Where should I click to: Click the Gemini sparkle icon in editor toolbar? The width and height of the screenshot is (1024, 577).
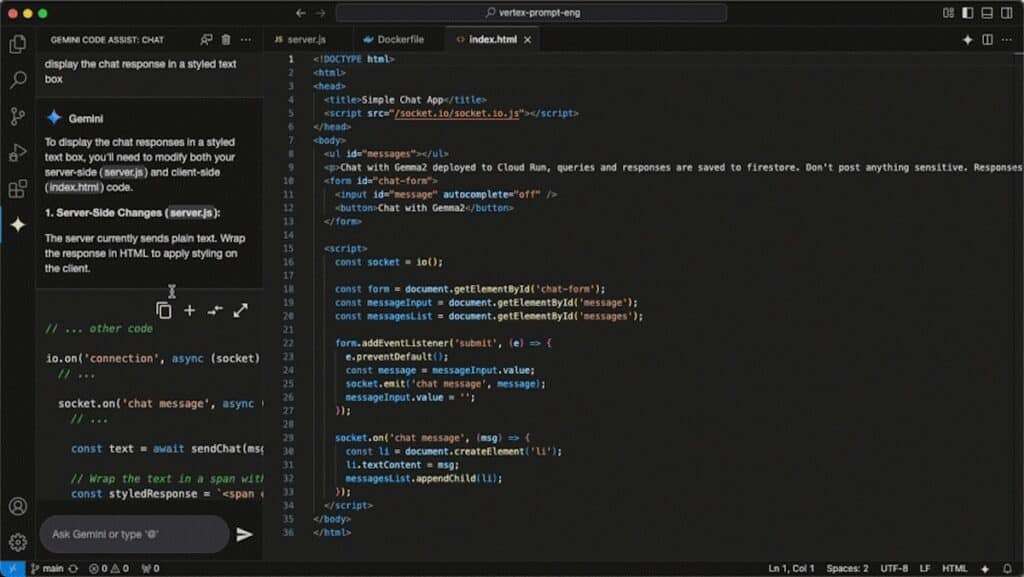click(x=967, y=40)
